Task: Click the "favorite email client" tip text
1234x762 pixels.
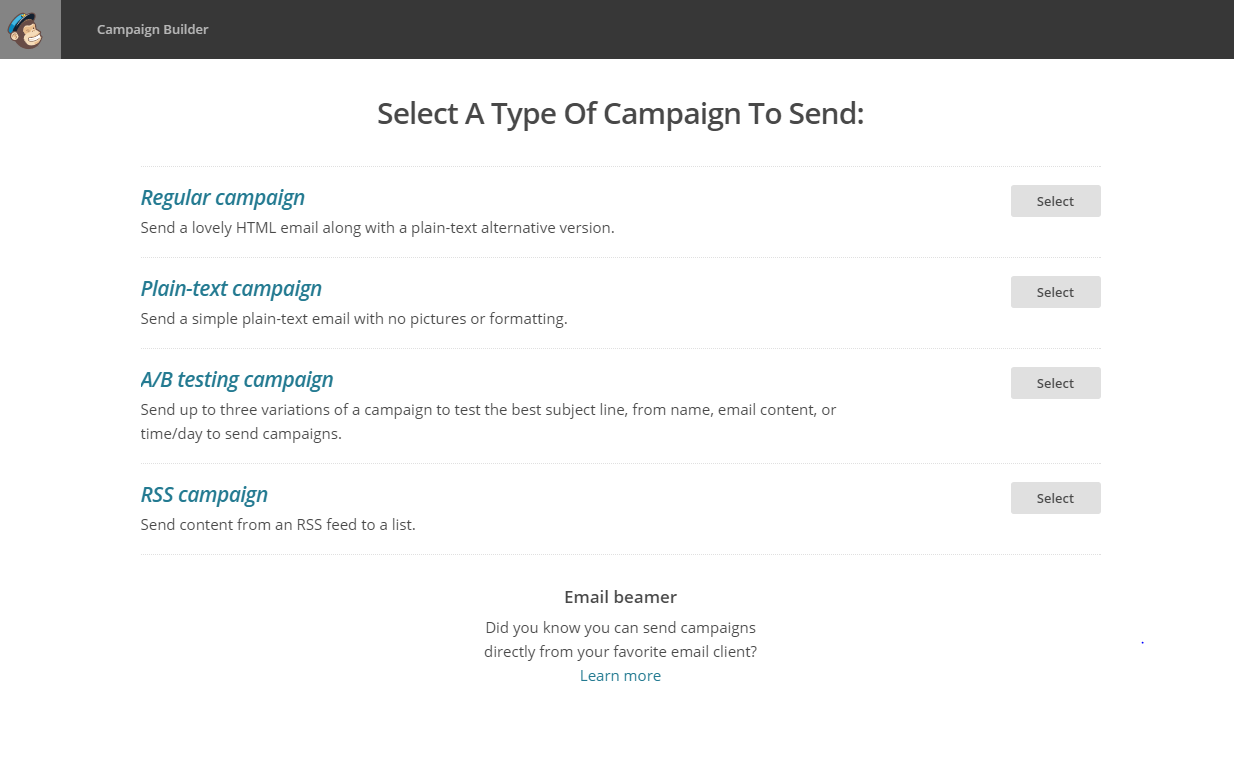Action: point(620,651)
